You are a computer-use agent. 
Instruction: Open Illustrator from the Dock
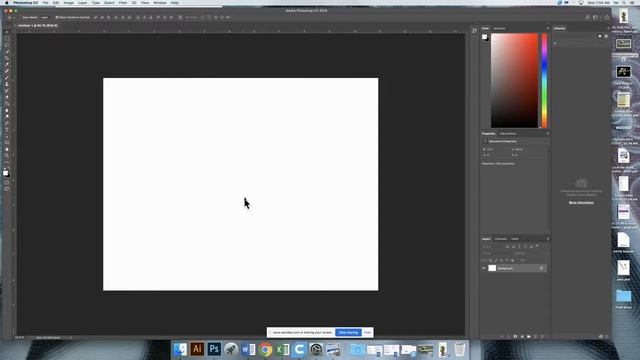tap(197, 349)
